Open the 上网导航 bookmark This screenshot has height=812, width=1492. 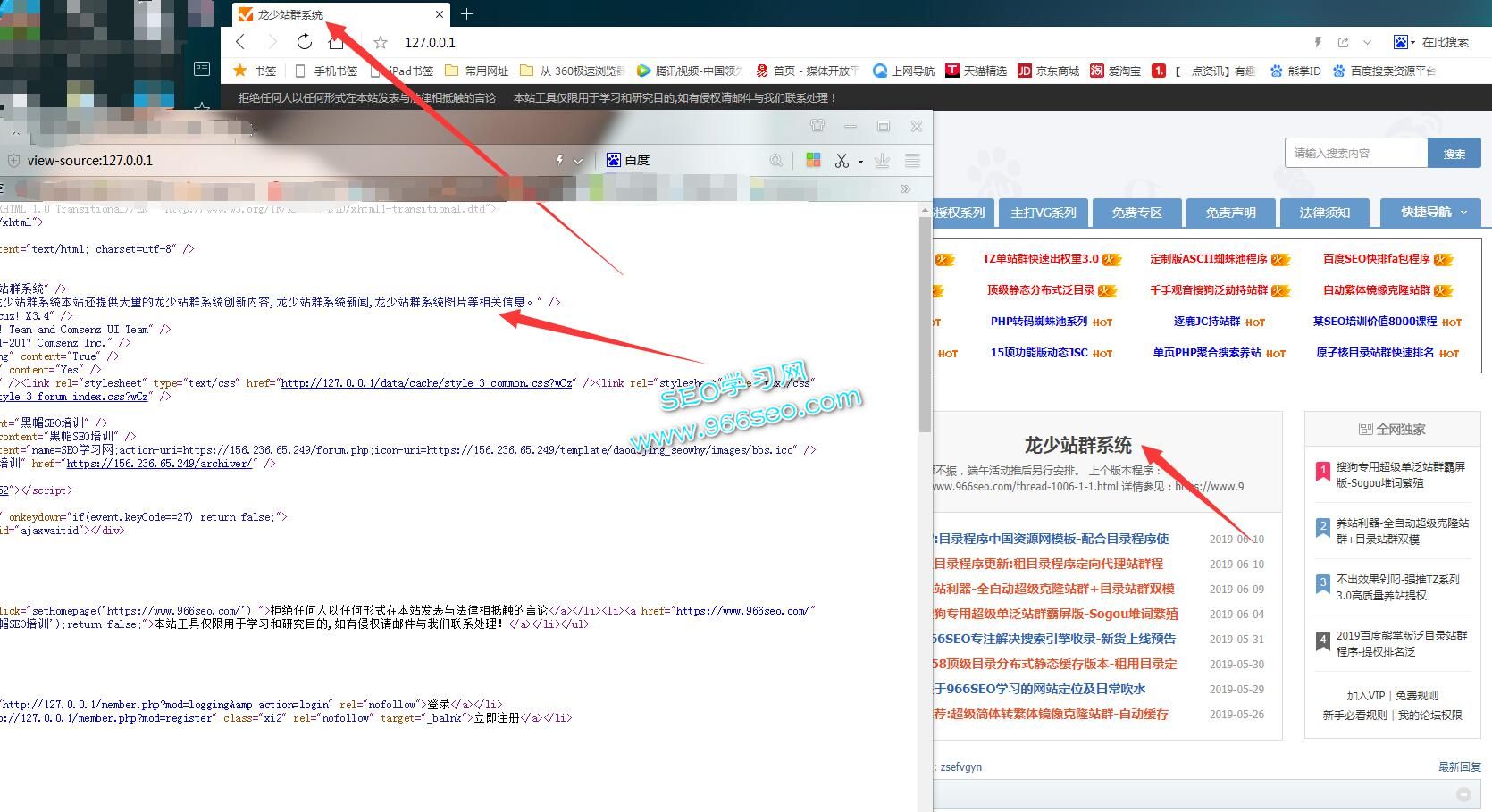(903, 71)
